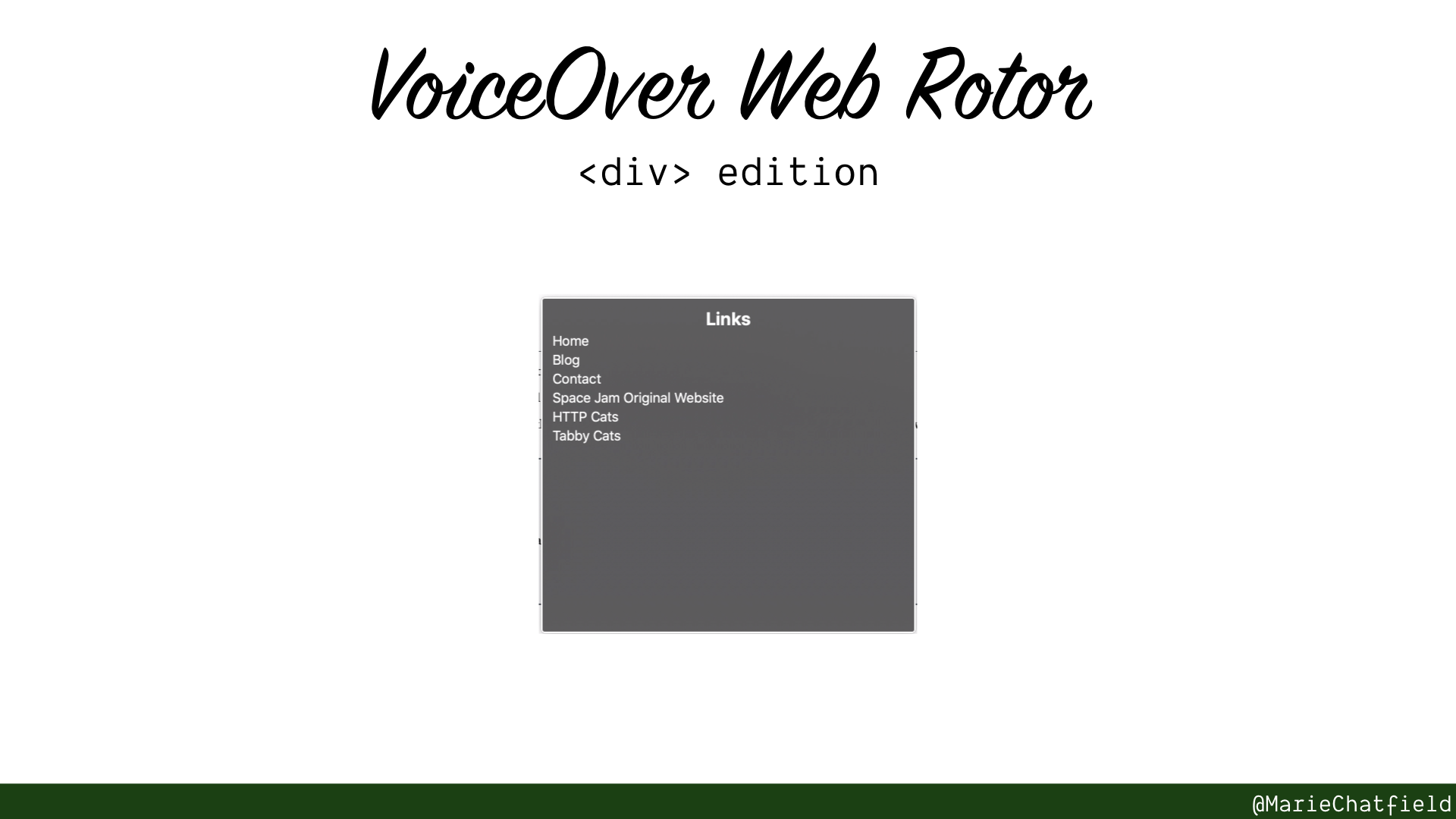Screen dimensions: 1456x819
Task: Select Contact from the links list
Action: click(x=577, y=379)
